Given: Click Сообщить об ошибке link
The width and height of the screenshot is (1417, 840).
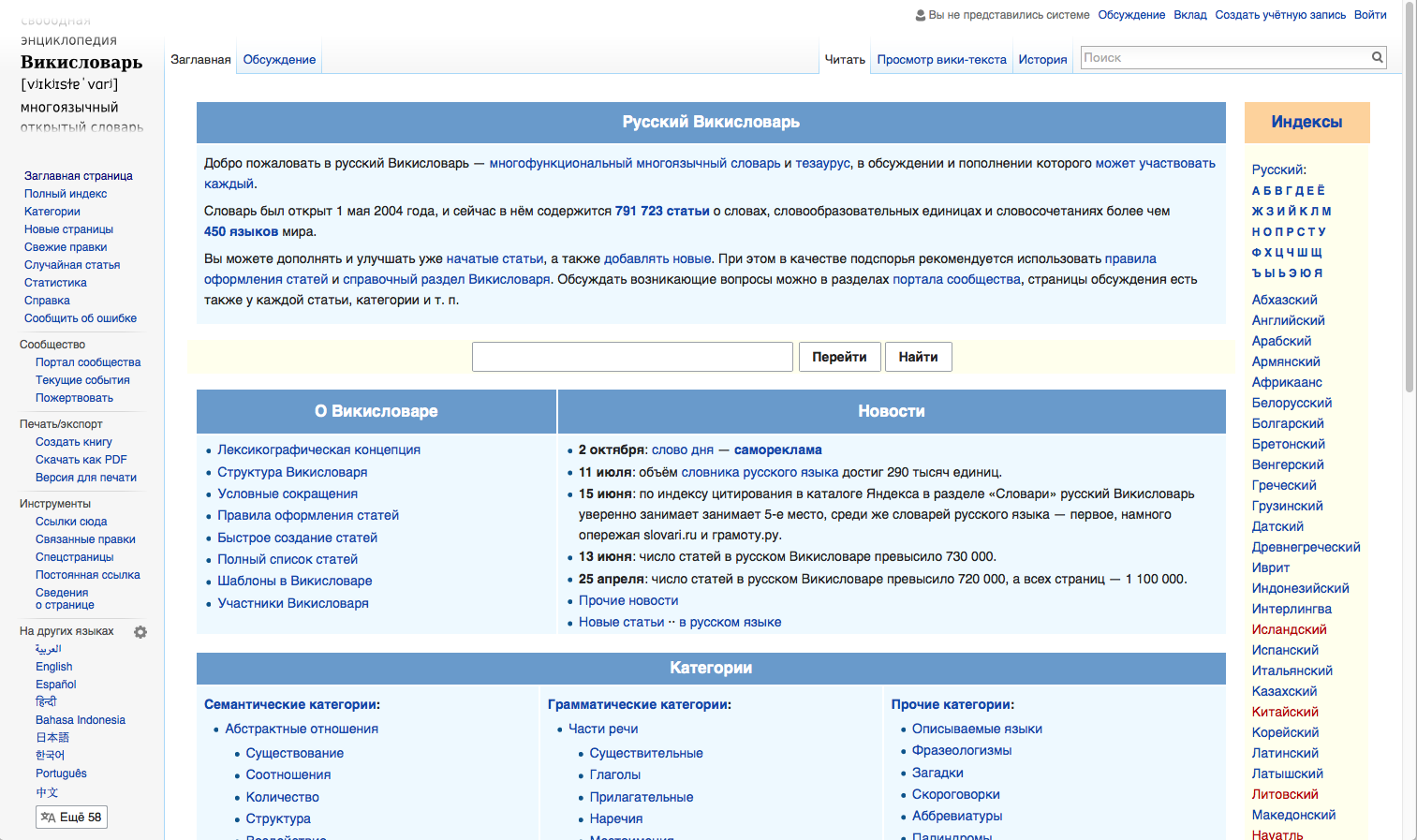Looking at the screenshot, I should pyautogui.click(x=81, y=318).
